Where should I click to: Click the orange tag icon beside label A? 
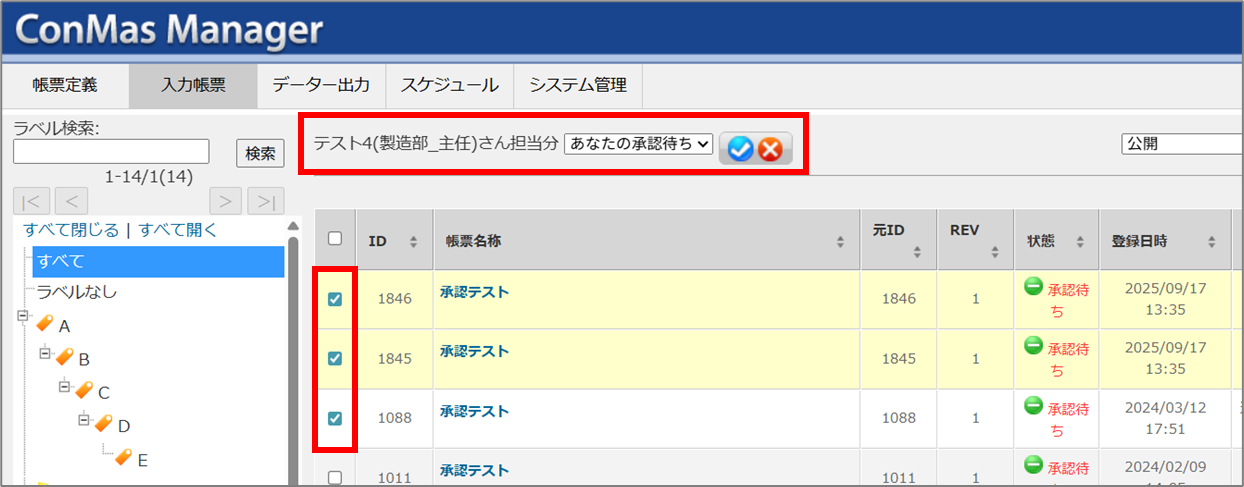pos(44,325)
